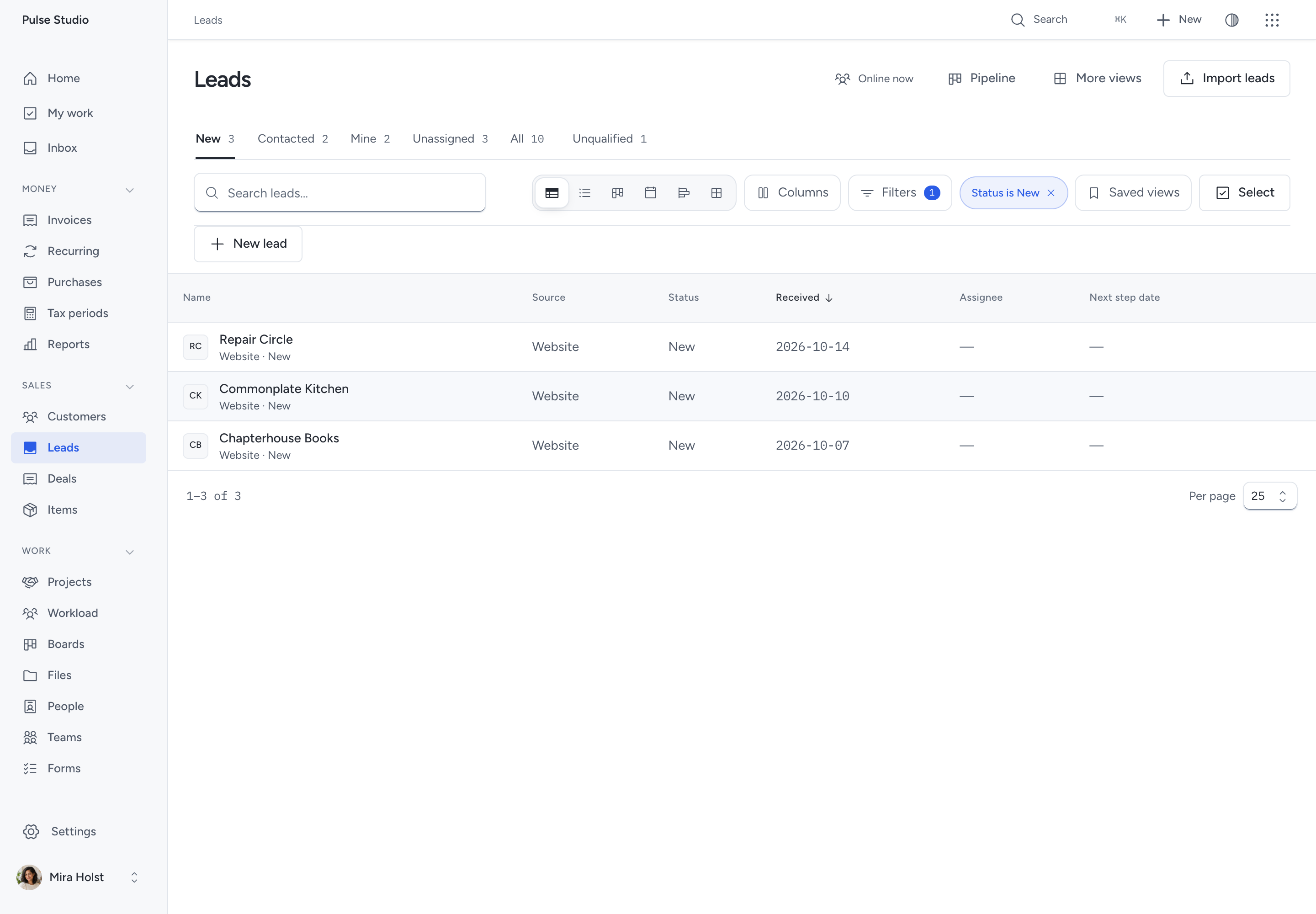Image resolution: width=1316 pixels, height=914 pixels.
Task: Click the Next step date header
Action: pyautogui.click(x=1125, y=297)
